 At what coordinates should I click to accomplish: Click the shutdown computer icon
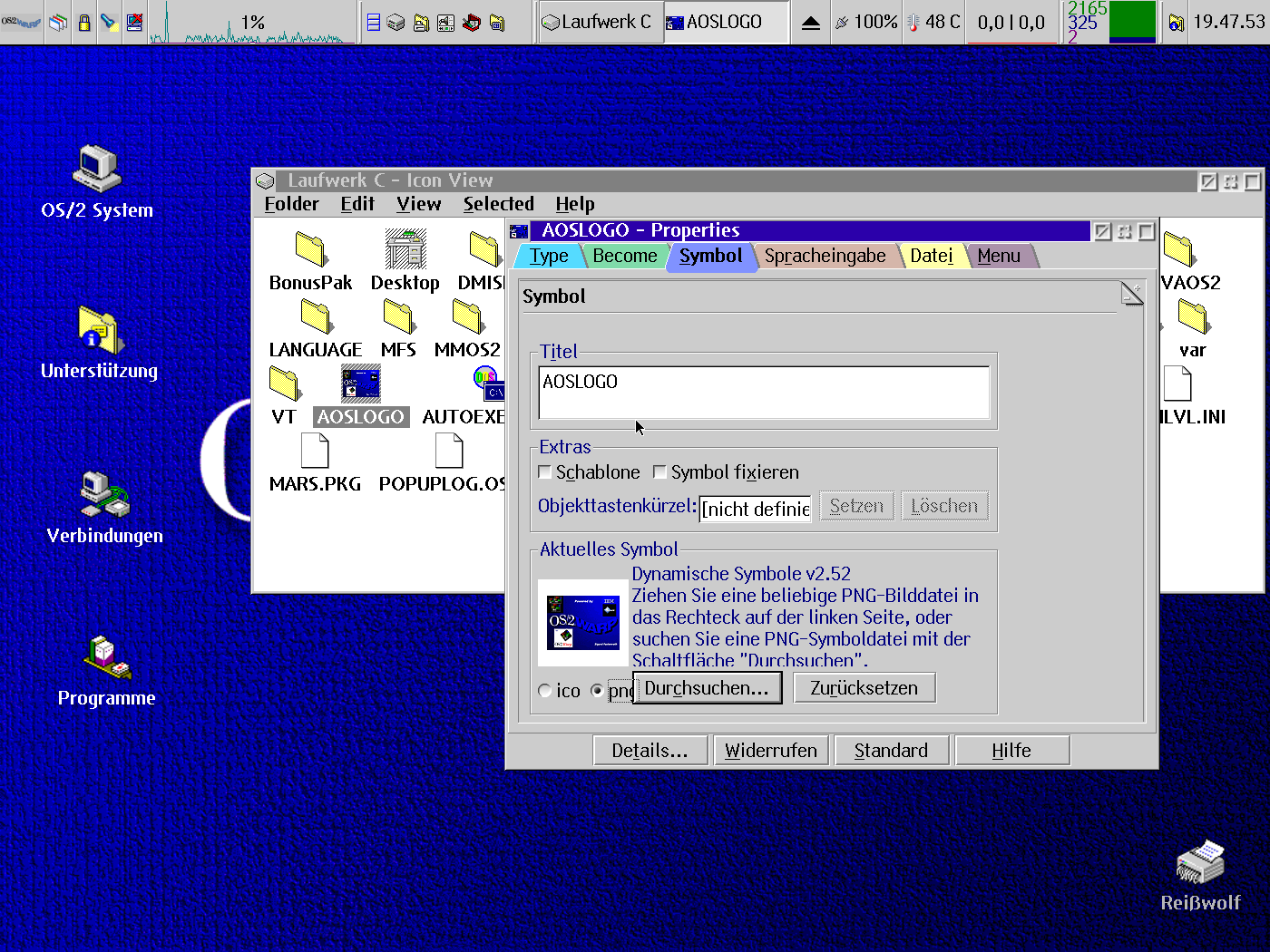pyautogui.click(x=134, y=22)
